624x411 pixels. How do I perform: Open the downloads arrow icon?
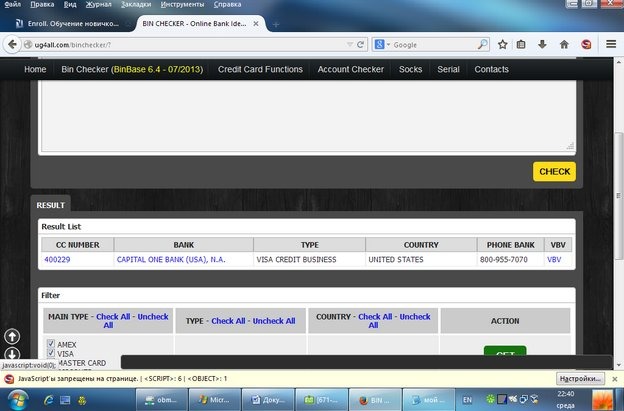(542, 45)
